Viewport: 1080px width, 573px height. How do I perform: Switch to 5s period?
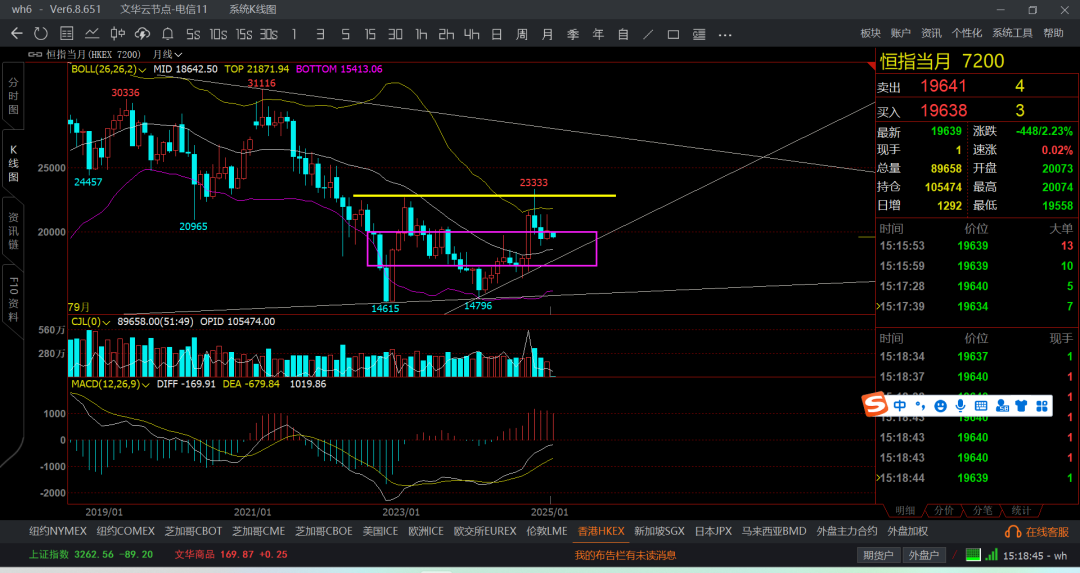click(193, 34)
